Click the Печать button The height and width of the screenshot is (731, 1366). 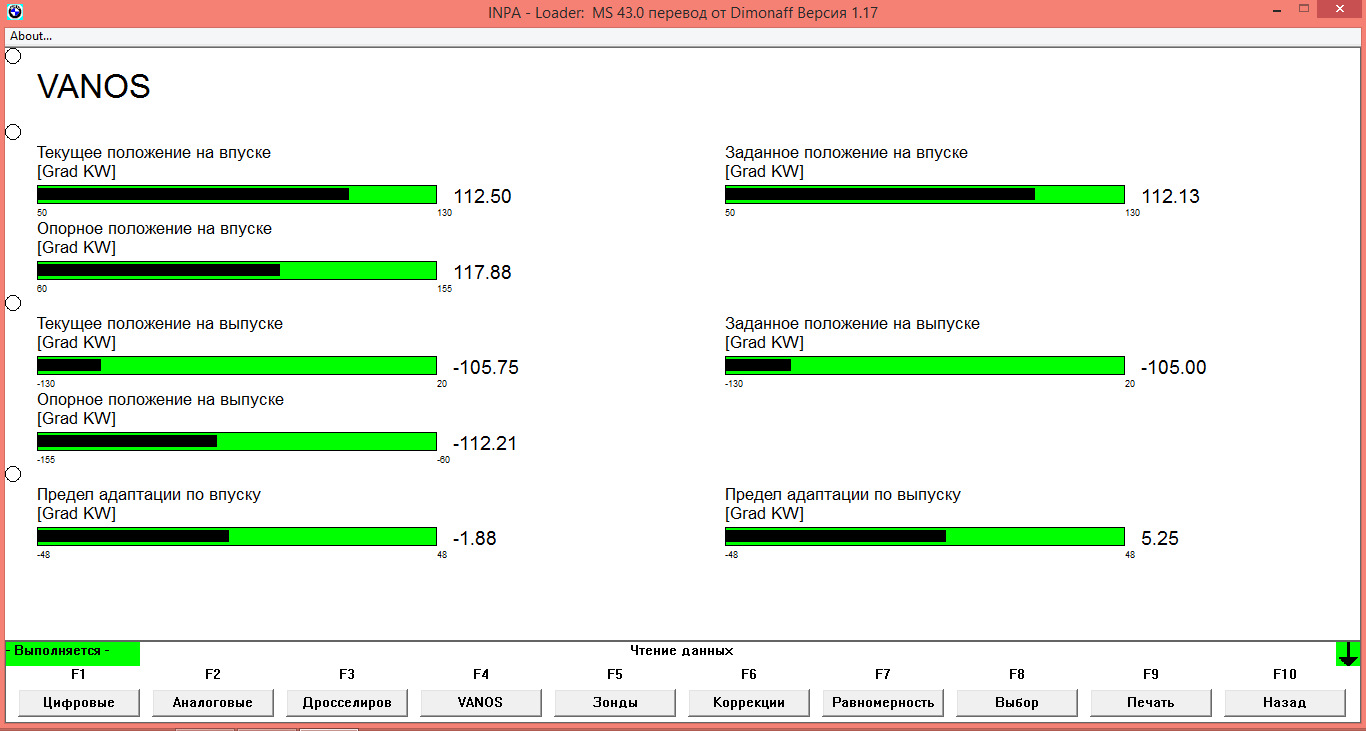(x=1151, y=702)
